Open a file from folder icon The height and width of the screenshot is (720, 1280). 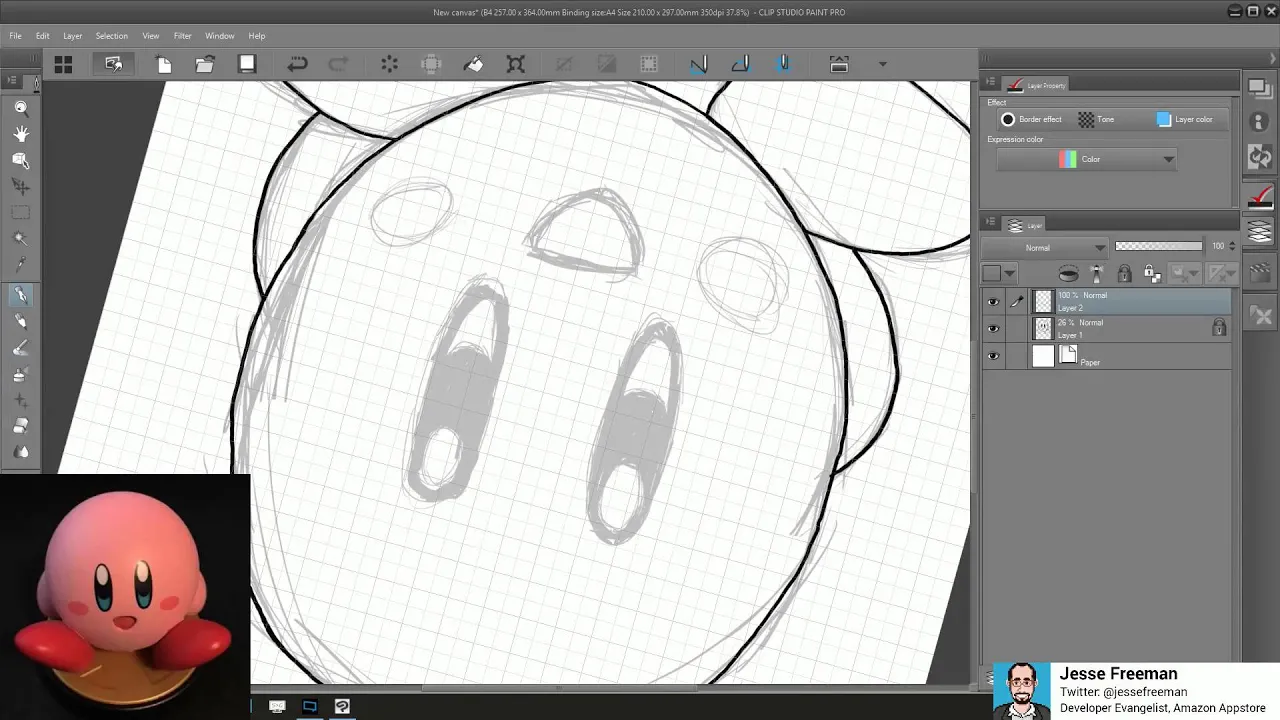pyautogui.click(x=205, y=65)
